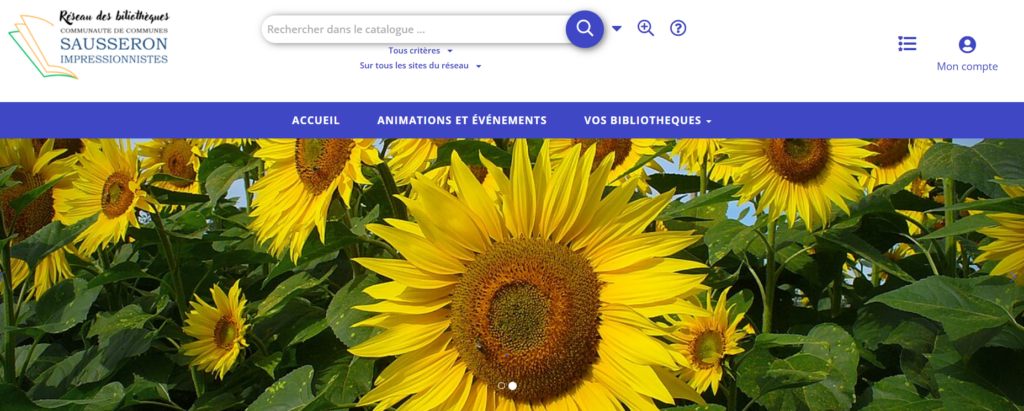This screenshot has height=411, width=1024.
Task: Select the first carousel slide indicator dot
Action: 502,386
